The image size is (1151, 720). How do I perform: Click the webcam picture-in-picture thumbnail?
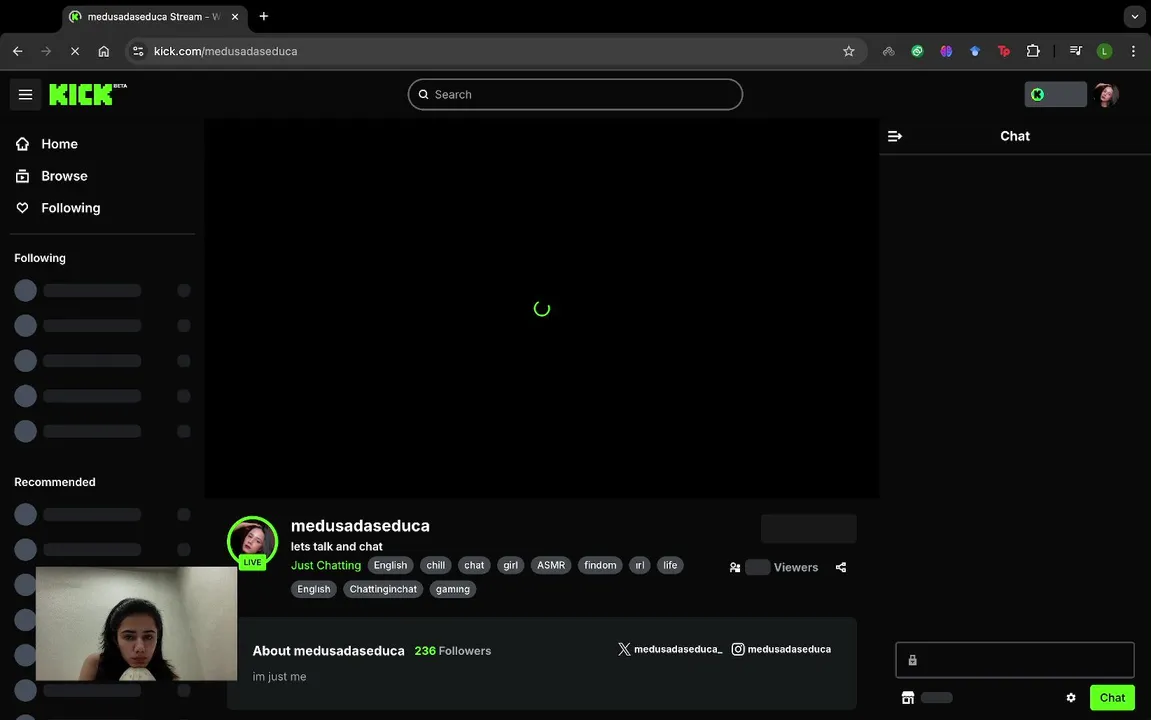137,623
